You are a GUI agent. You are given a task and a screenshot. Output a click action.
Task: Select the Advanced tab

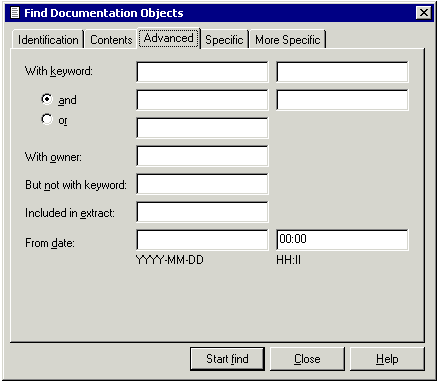(x=169, y=38)
